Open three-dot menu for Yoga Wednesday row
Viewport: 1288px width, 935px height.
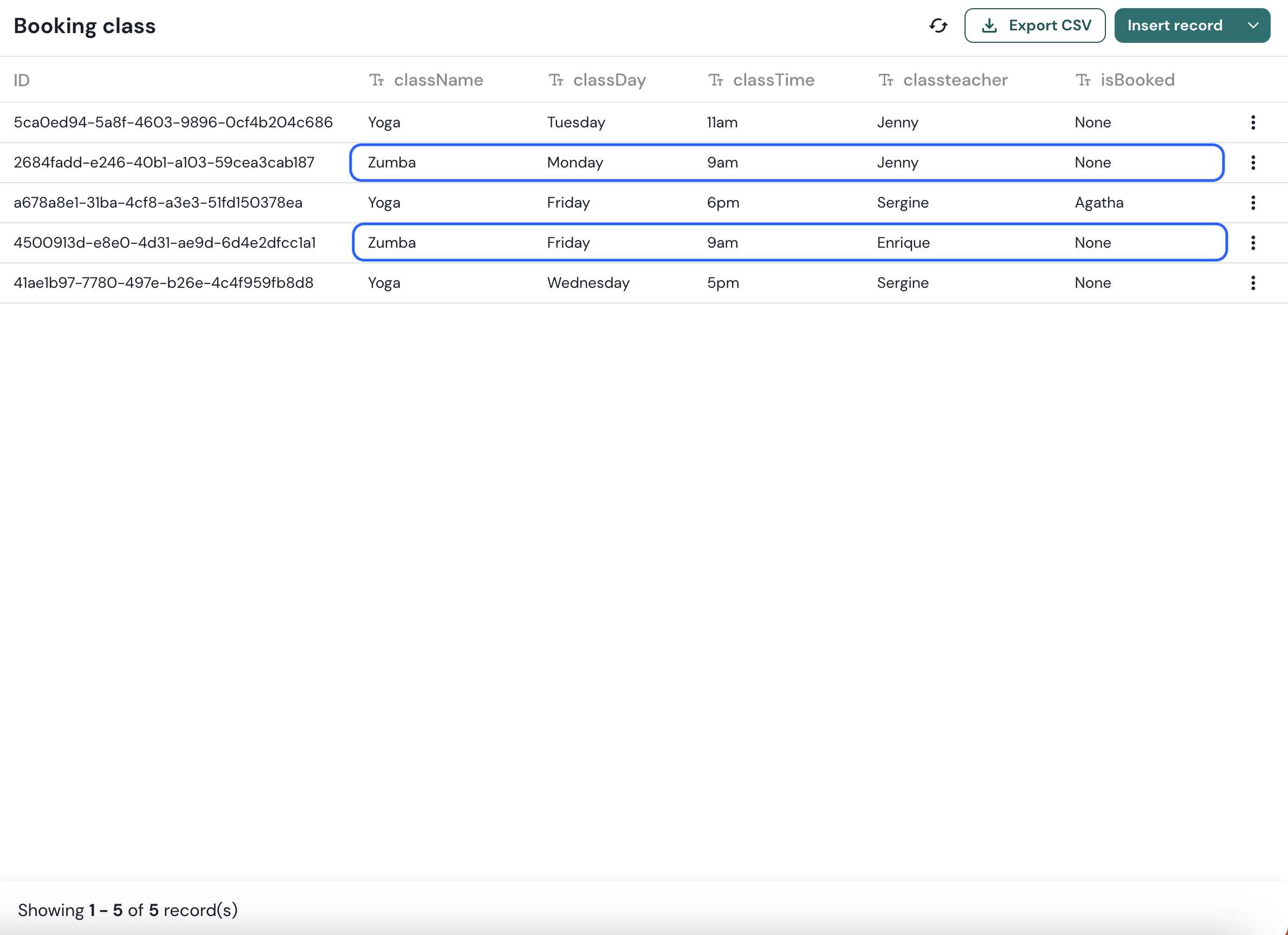(1252, 283)
